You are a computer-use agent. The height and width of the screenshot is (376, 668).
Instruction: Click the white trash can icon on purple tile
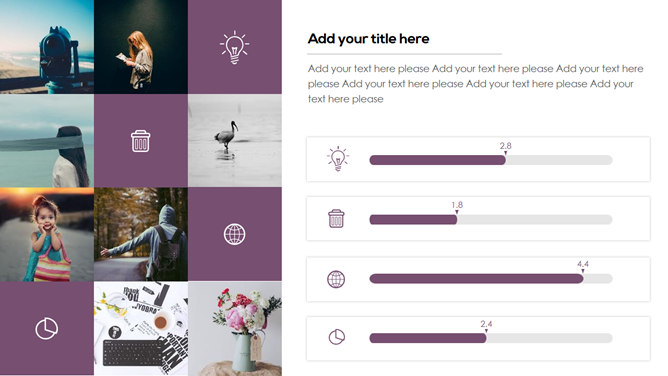141,141
